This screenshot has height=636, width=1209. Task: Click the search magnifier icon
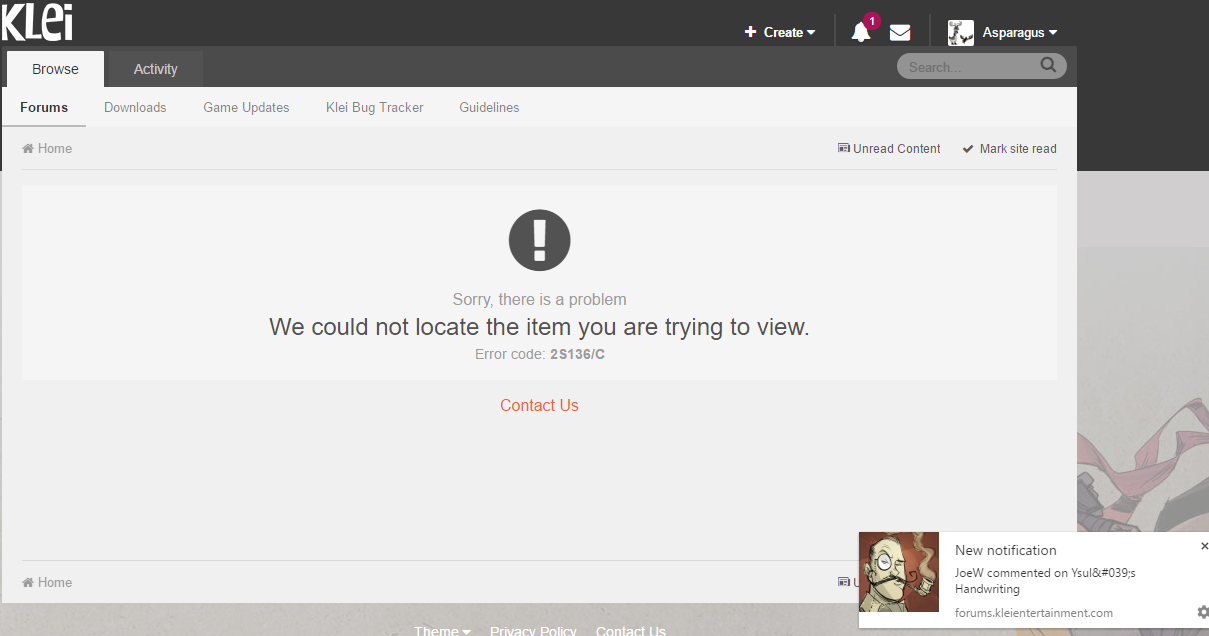click(x=1048, y=66)
